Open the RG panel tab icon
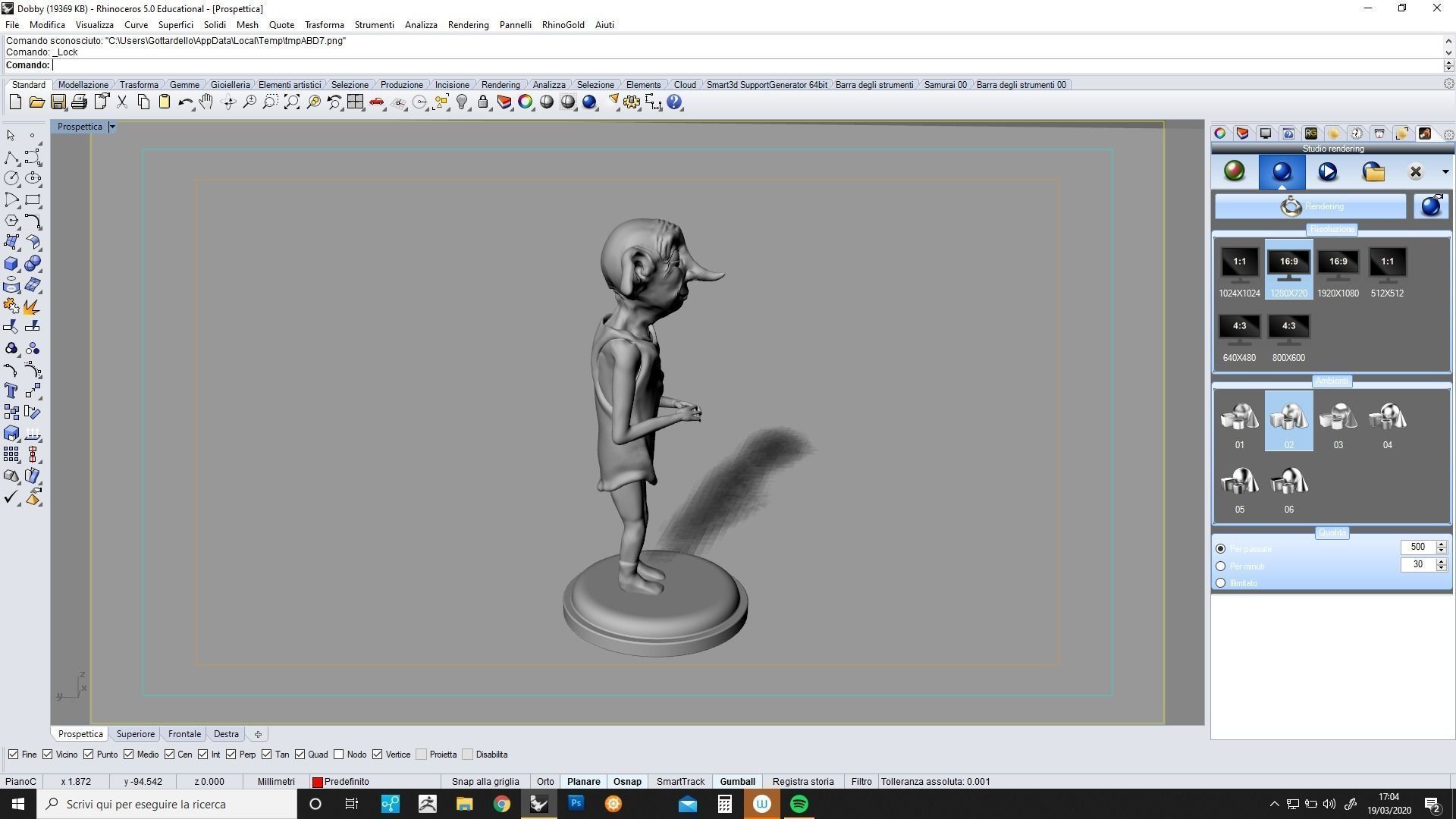Image resolution: width=1456 pixels, height=819 pixels. tap(1310, 133)
